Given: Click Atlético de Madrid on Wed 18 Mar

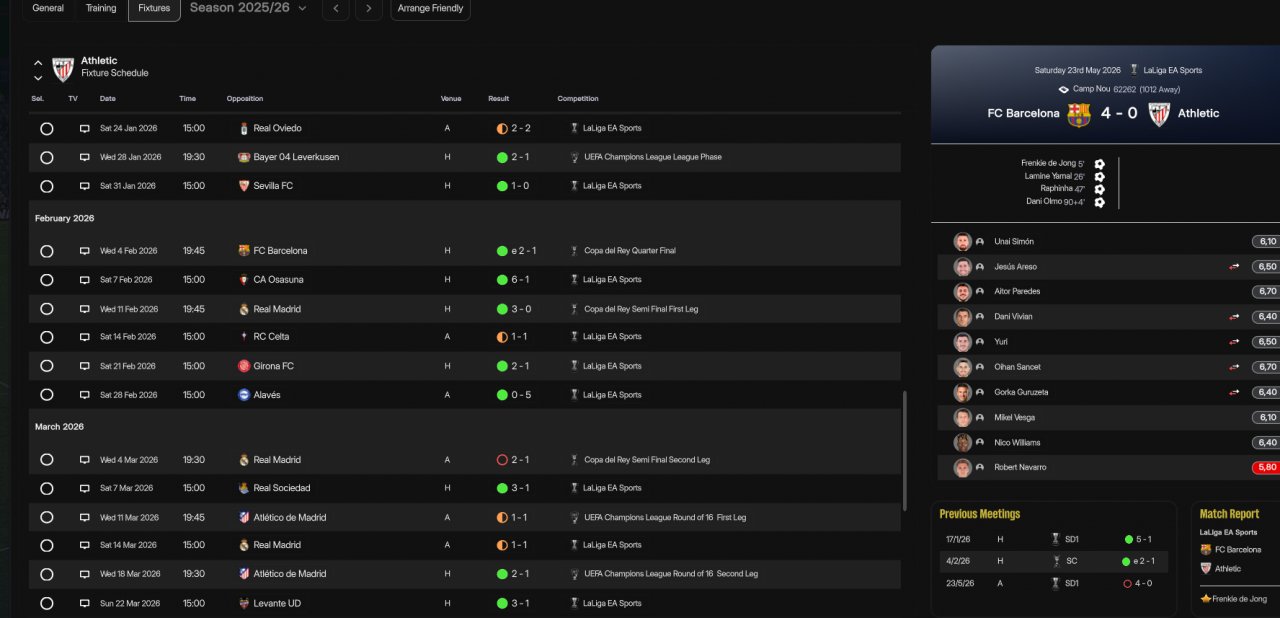Looking at the screenshot, I should (x=289, y=574).
